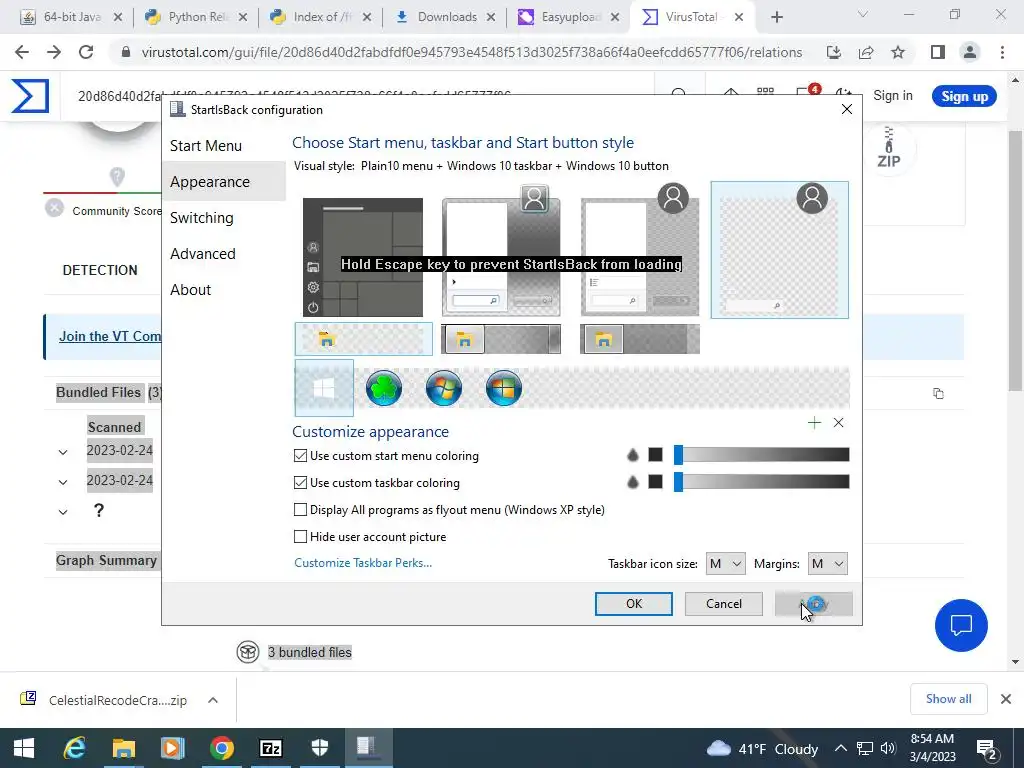Select the dark Plain10 start menu style thumbnail
Image resolution: width=1024 pixels, height=768 pixels.
point(362,257)
